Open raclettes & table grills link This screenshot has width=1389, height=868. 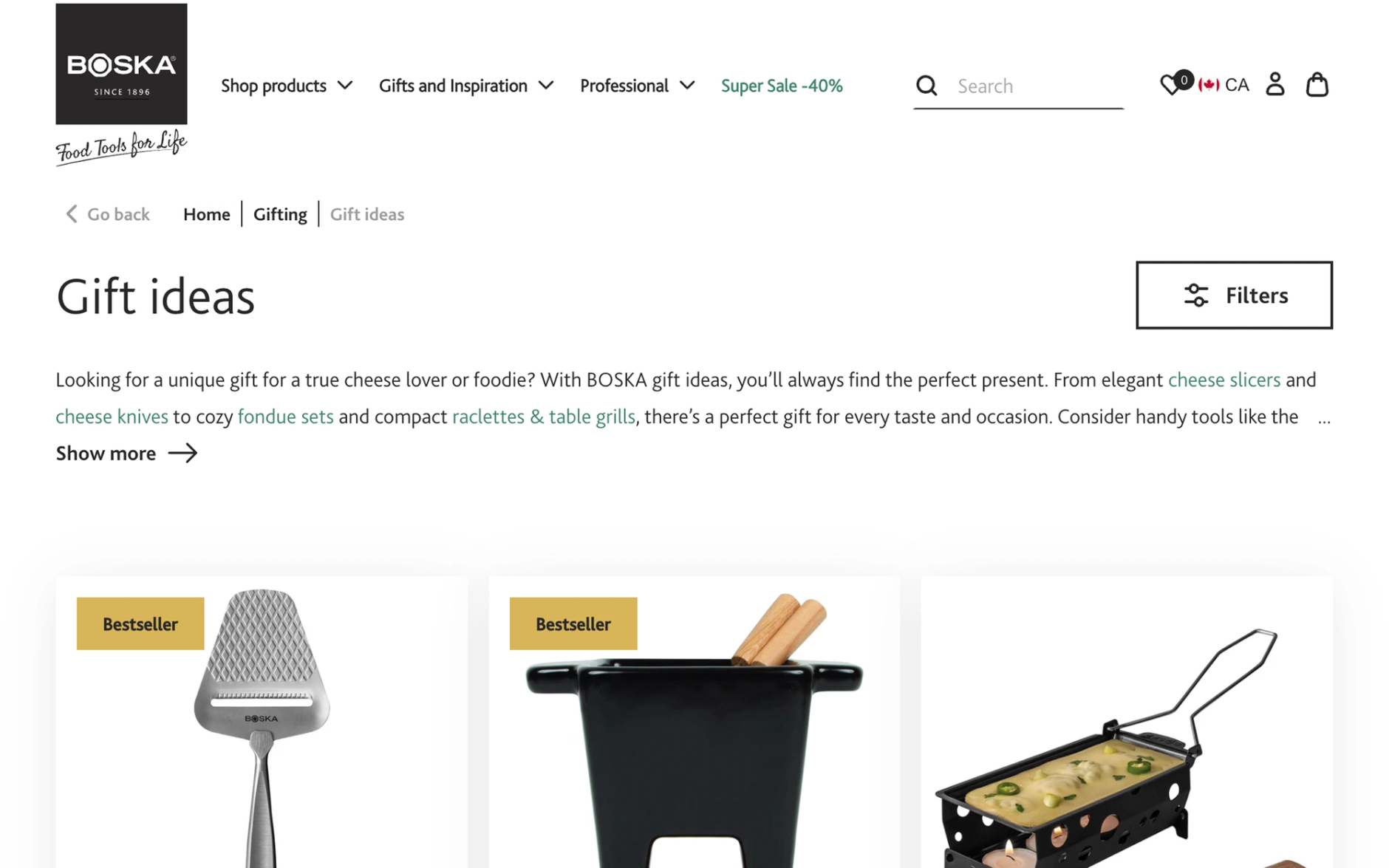point(544,417)
